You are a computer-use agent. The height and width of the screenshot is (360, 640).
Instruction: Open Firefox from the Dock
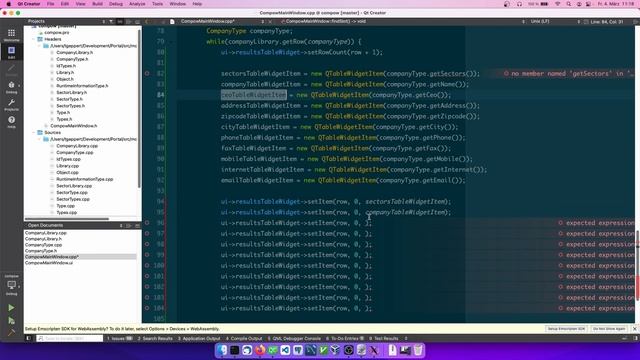(260, 350)
